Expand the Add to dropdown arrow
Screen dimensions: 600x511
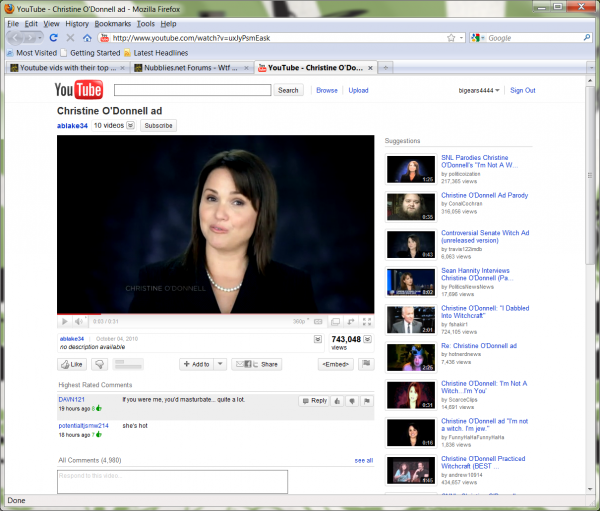220,364
